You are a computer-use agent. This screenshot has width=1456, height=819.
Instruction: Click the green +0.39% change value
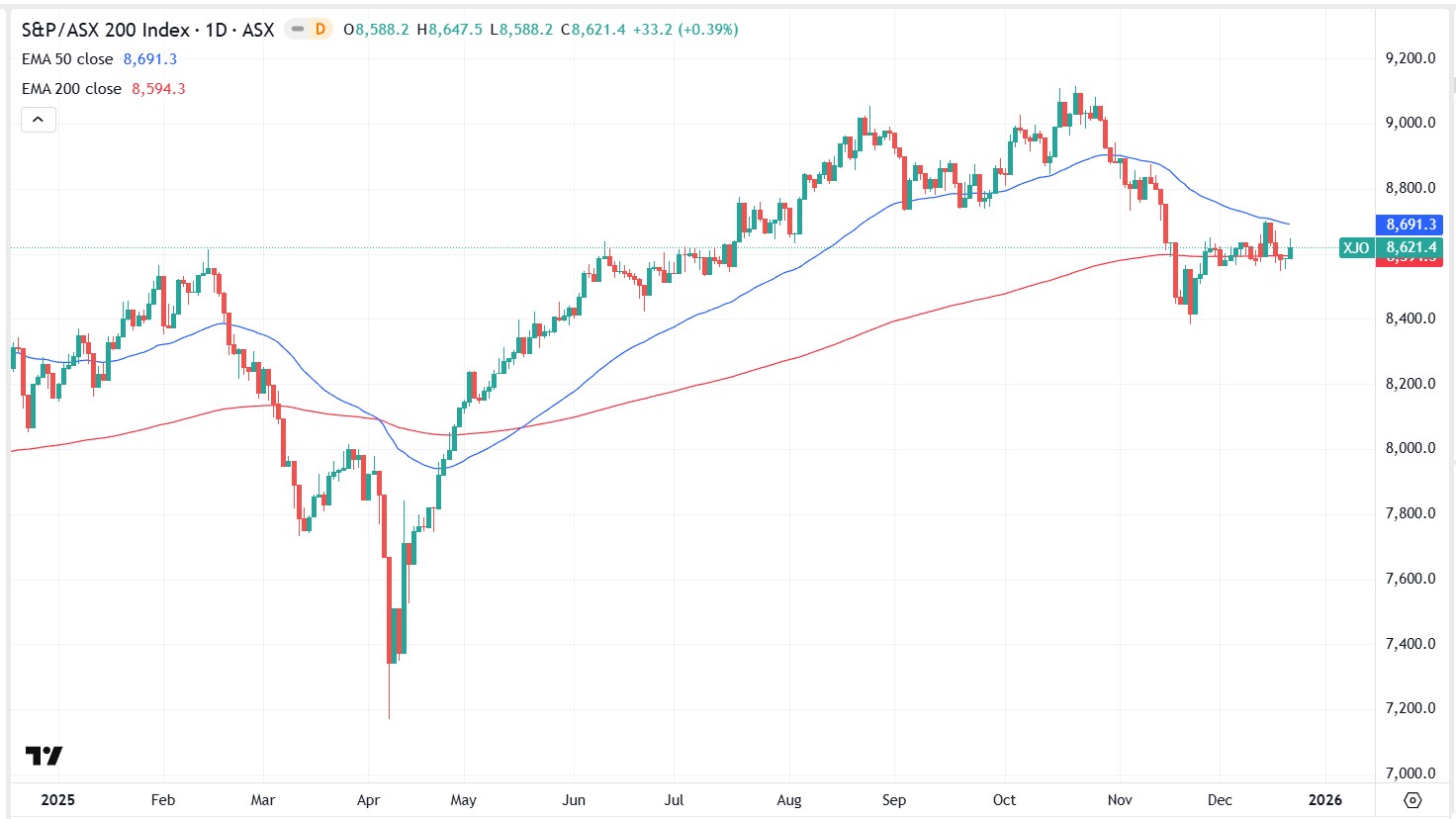706,30
